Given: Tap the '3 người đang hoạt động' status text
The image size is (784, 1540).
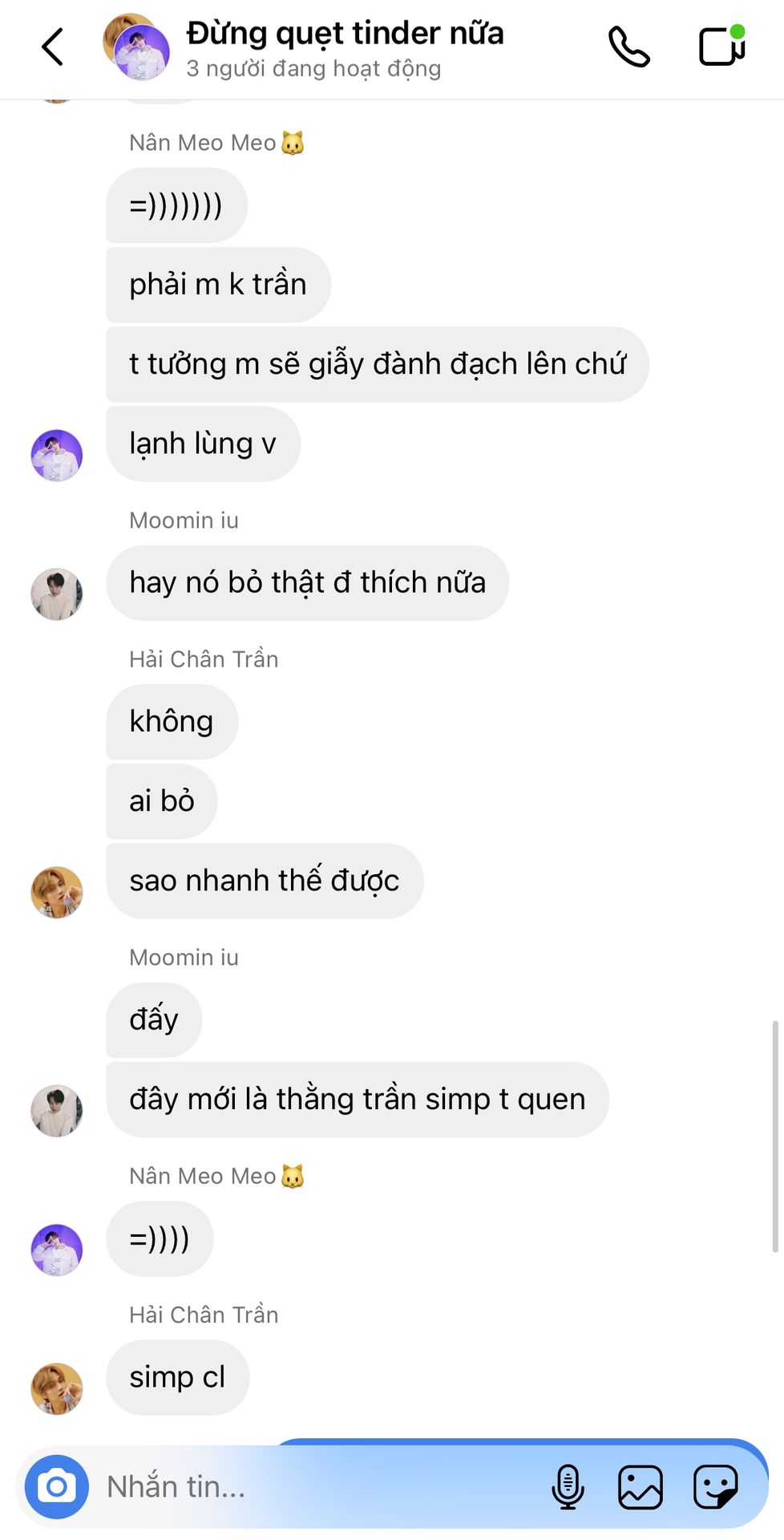Looking at the screenshot, I should 313,69.
